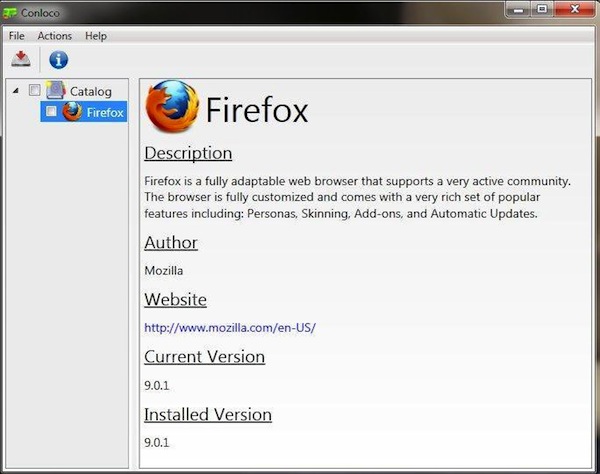The width and height of the screenshot is (600, 474).
Task: Click the install download toolbar icon
Action: coord(21,59)
